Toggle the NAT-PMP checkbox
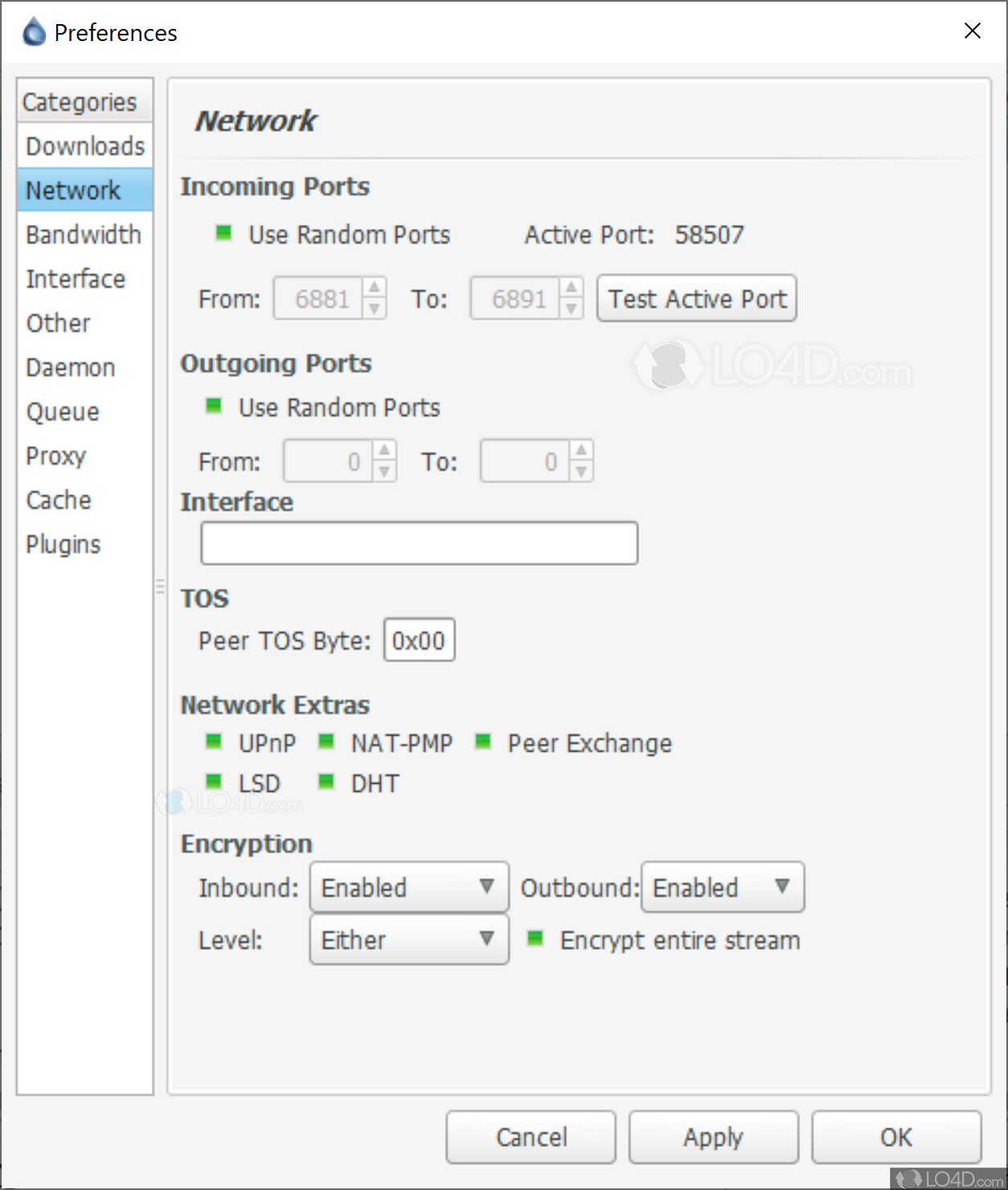The height and width of the screenshot is (1190, 1008). point(326,741)
